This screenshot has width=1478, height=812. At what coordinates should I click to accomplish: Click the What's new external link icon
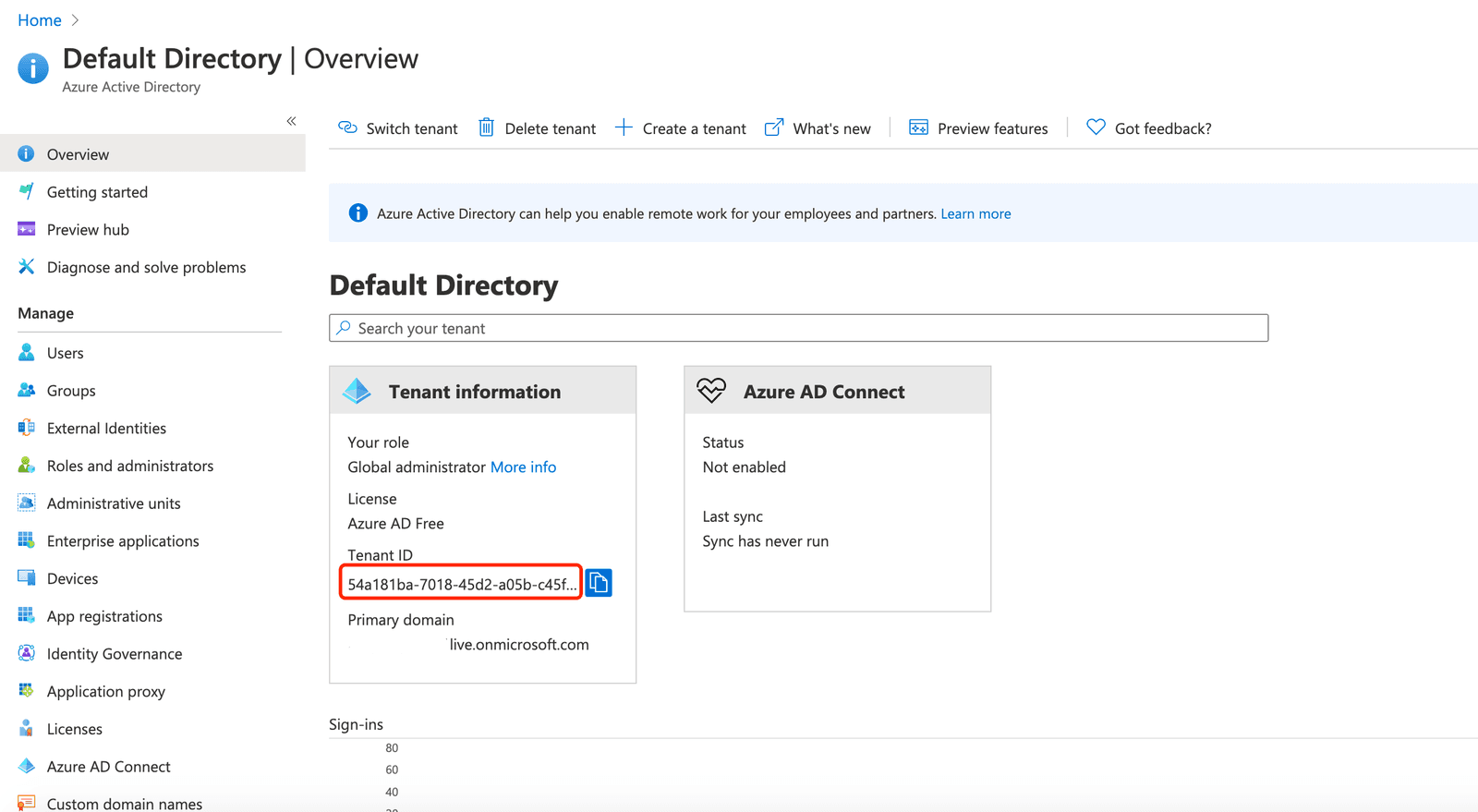click(774, 127)
